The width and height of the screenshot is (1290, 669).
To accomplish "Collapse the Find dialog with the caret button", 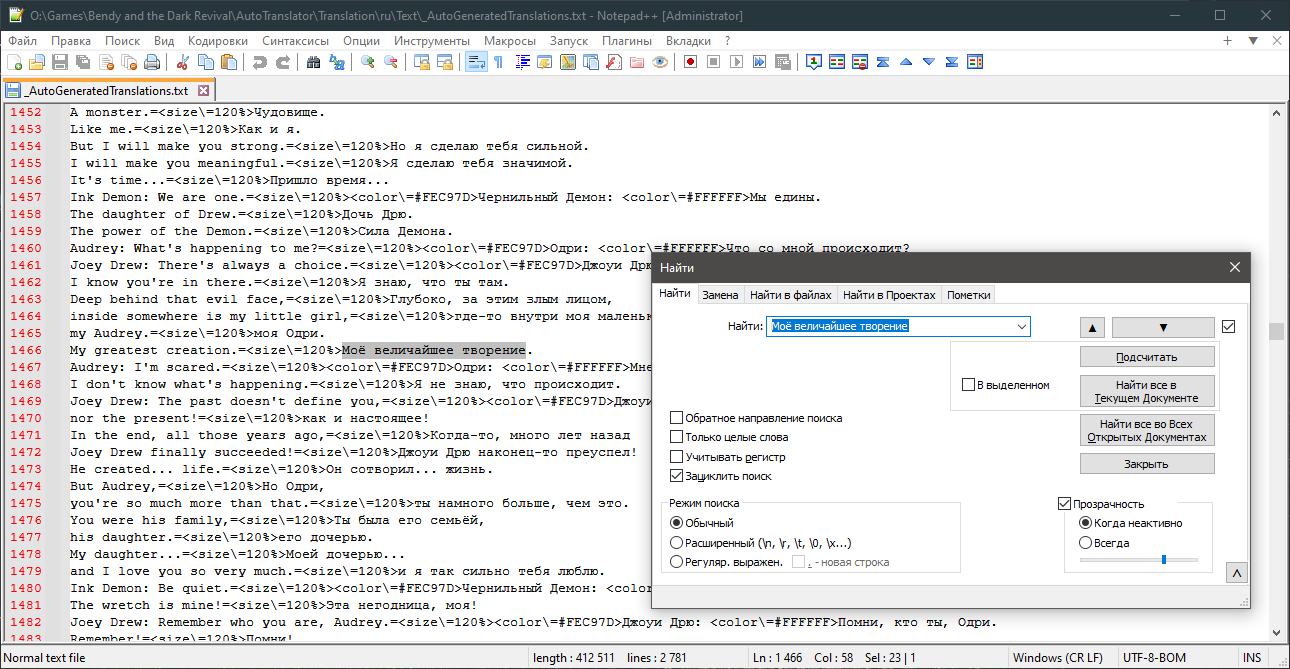I will (x=1236, y=573).
